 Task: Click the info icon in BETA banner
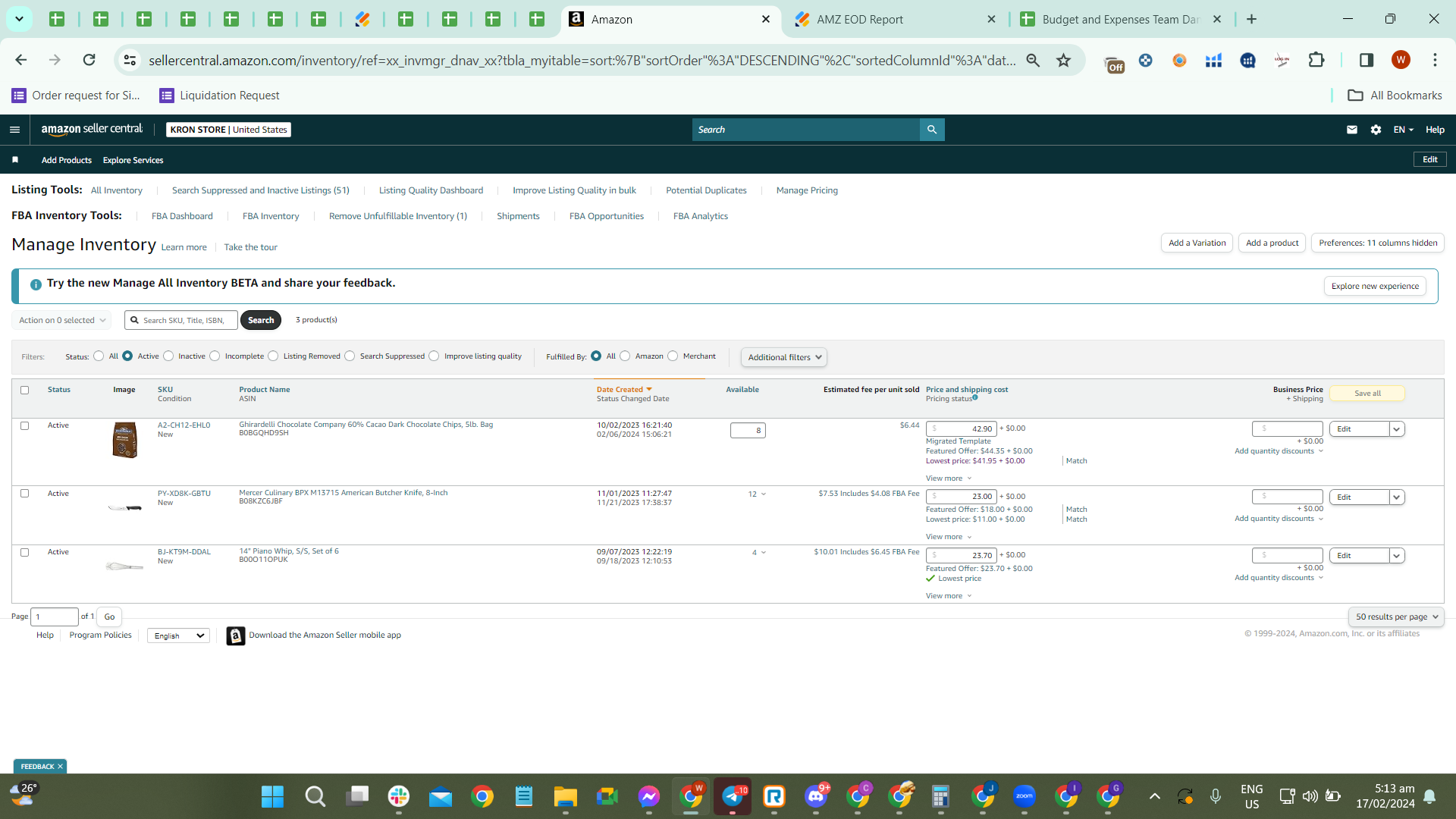(36, 284)
